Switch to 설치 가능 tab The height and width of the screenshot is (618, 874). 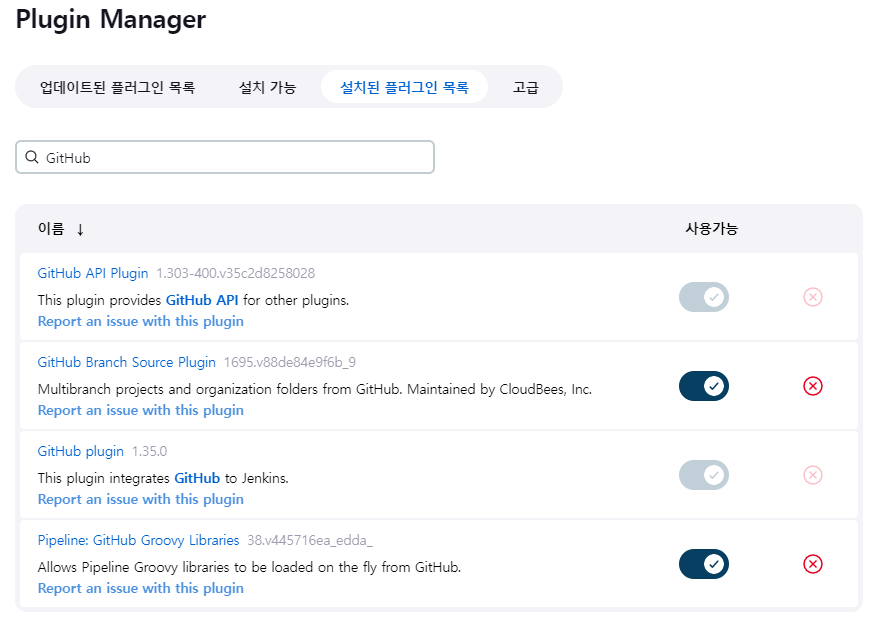tap(268, 87)
